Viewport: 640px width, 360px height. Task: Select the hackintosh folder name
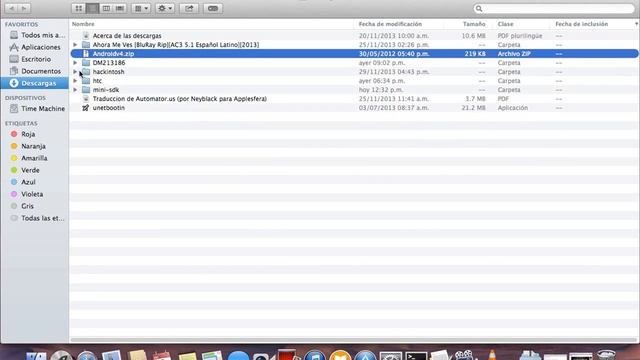pos(109,71)
